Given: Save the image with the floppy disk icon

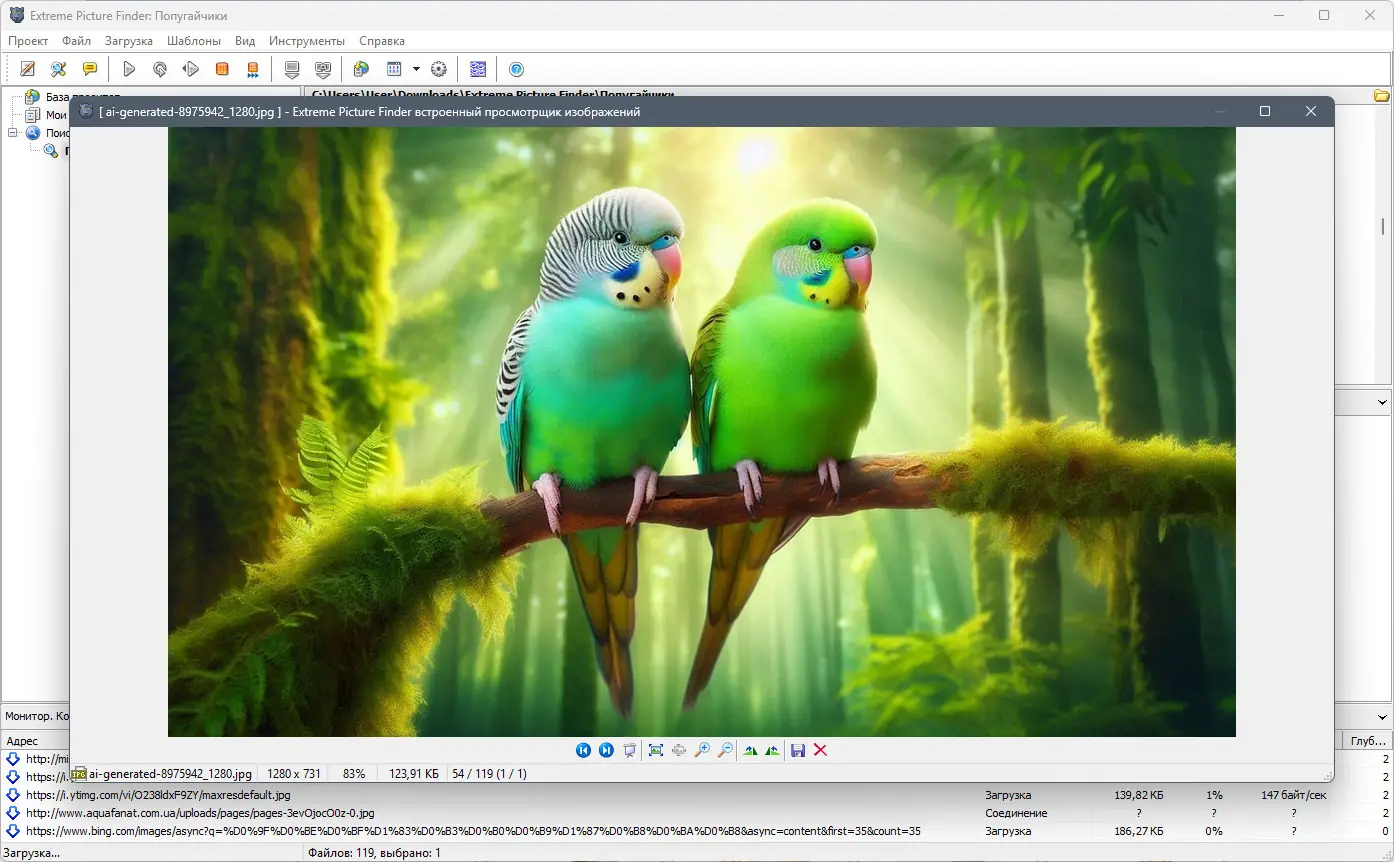Looking at the screenshot, I should point(798,750).
